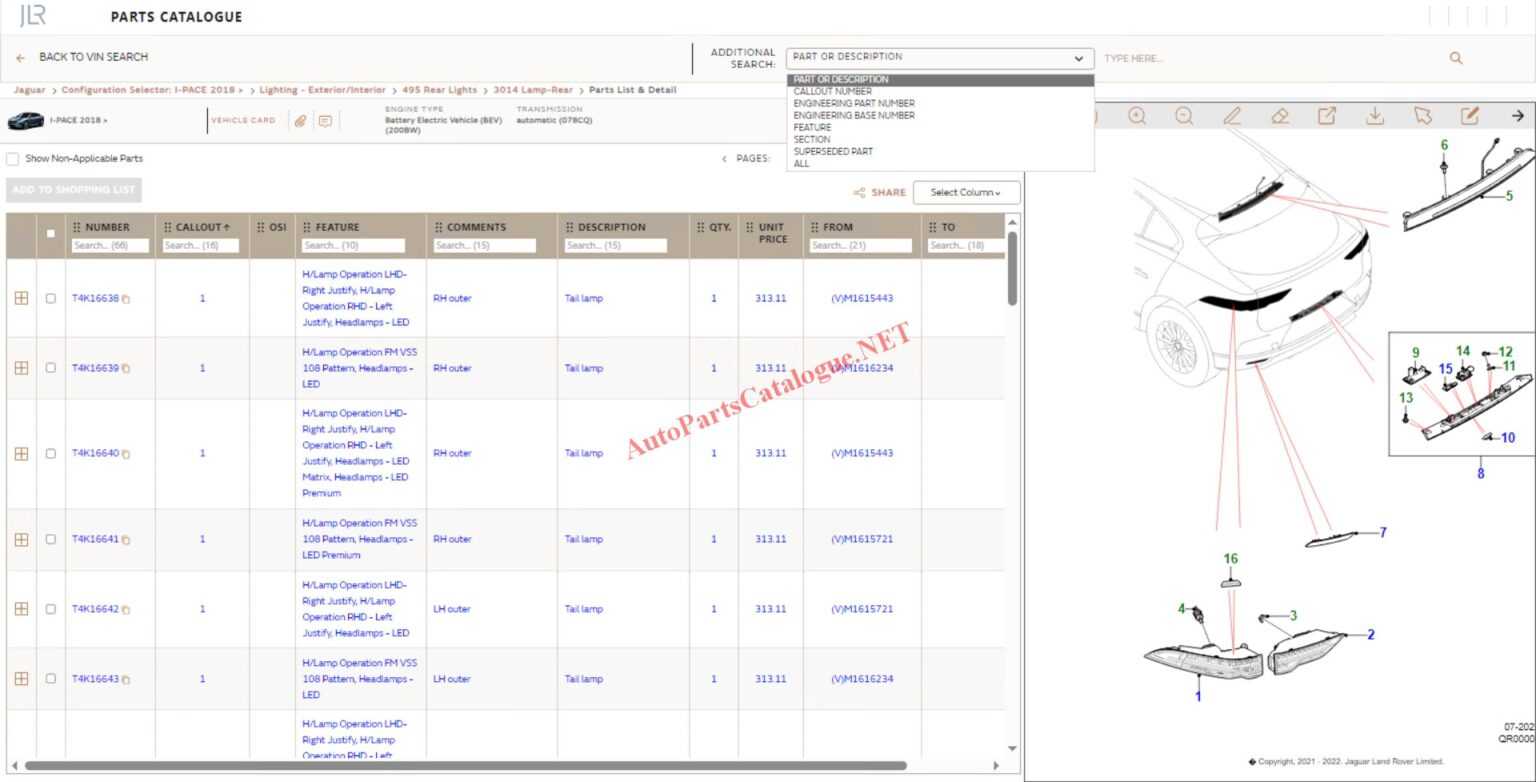Open the vehicle comments note icon
The width and height of the screenshot is (1536, 782).
click(325, 121)
